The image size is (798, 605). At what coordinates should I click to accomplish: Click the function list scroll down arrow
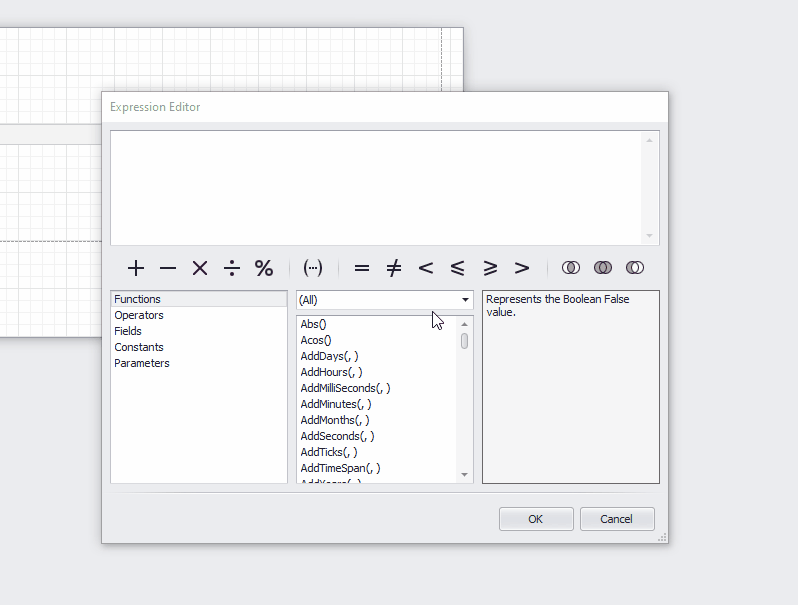(x=464, y=475)
